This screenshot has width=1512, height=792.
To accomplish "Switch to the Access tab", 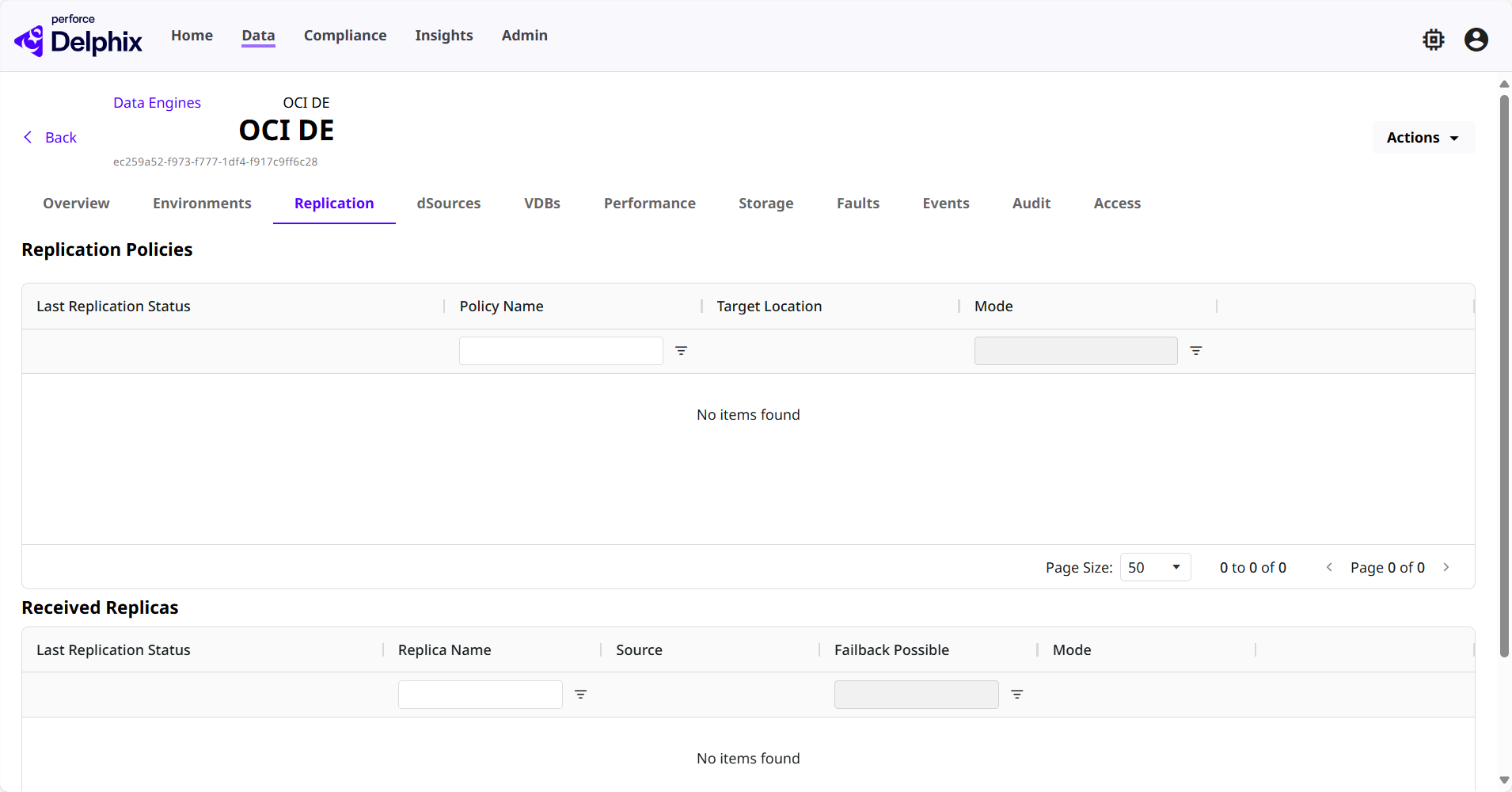I will [1117, 204].
